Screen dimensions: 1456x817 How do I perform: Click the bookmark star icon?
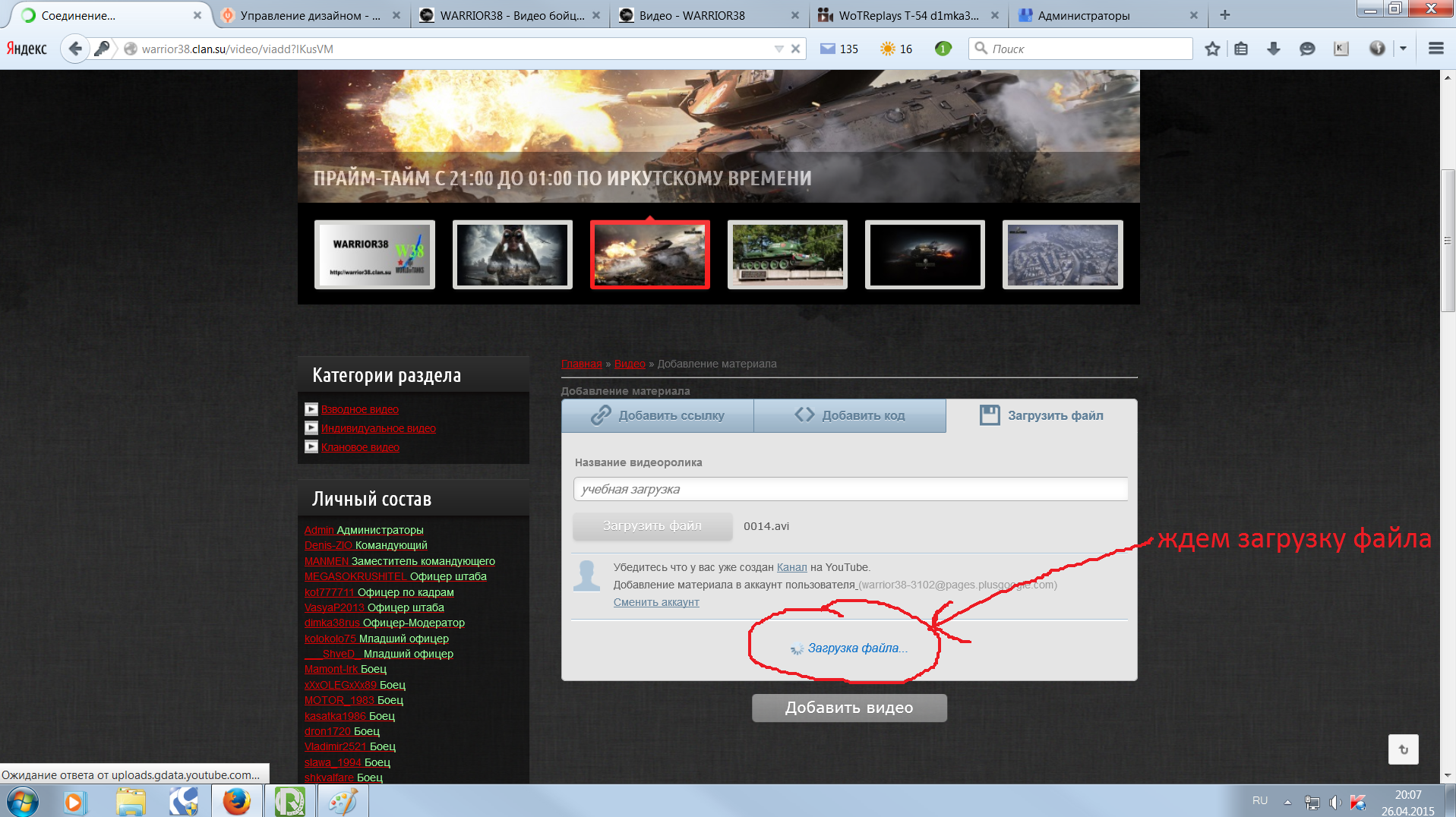[1212, 49]
